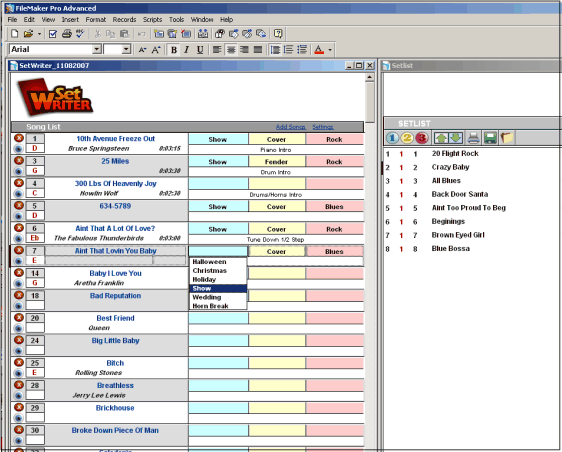Choose Halloween in the open dropdown list
Screen dimensions: 562x452
218,262
